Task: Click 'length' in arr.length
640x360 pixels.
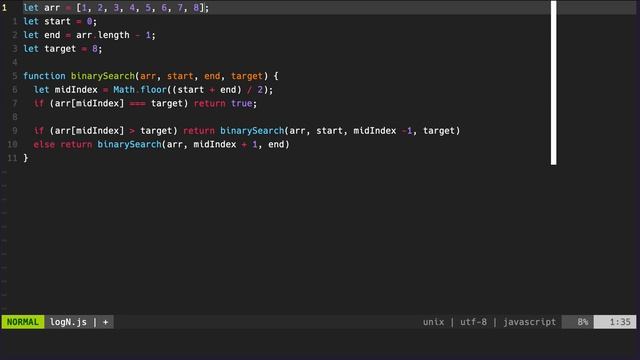Action: point(113,35)
